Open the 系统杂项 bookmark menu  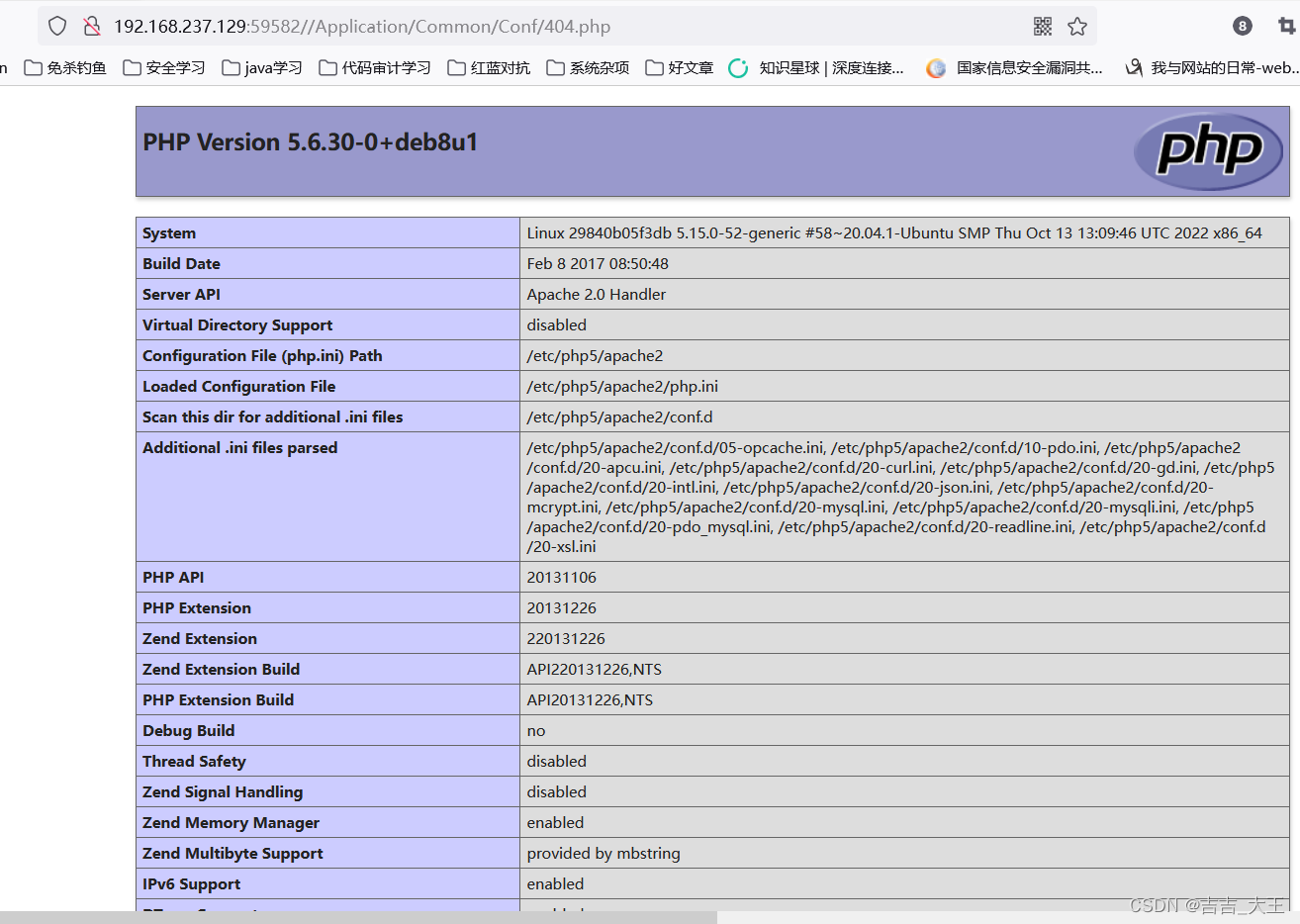point(587,68)
